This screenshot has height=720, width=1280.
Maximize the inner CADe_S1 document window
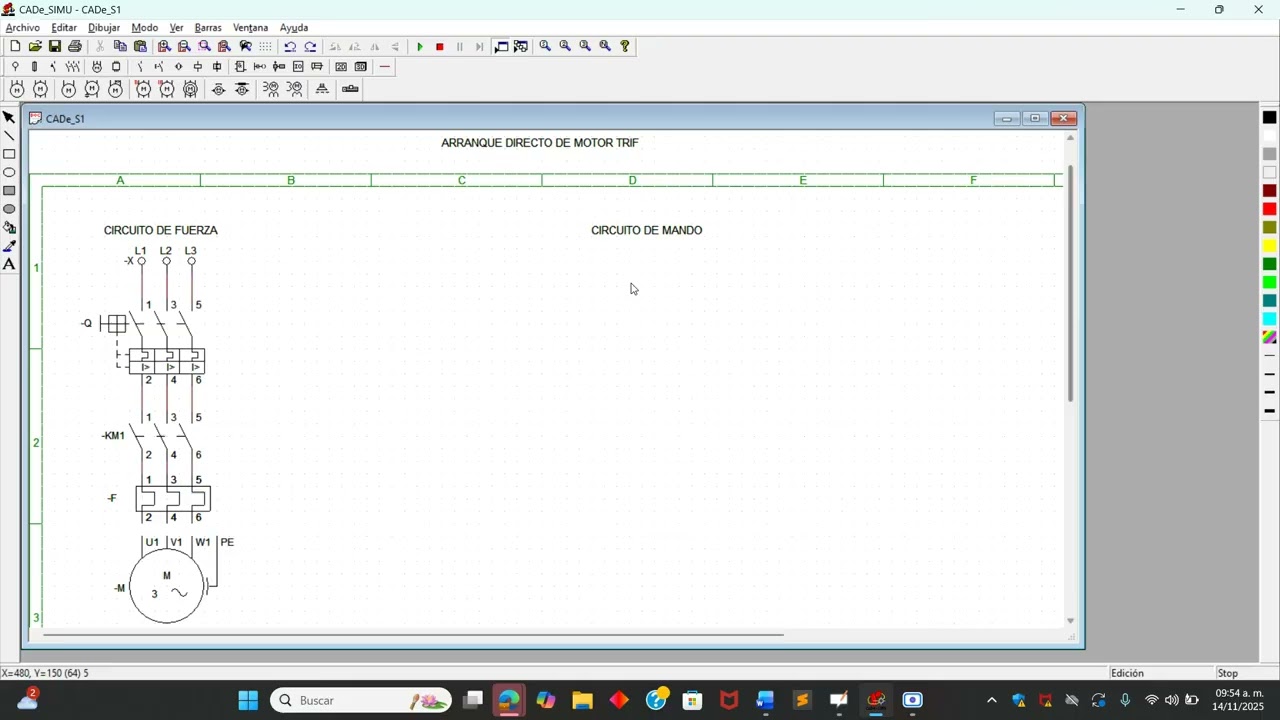pos(1035,118)
